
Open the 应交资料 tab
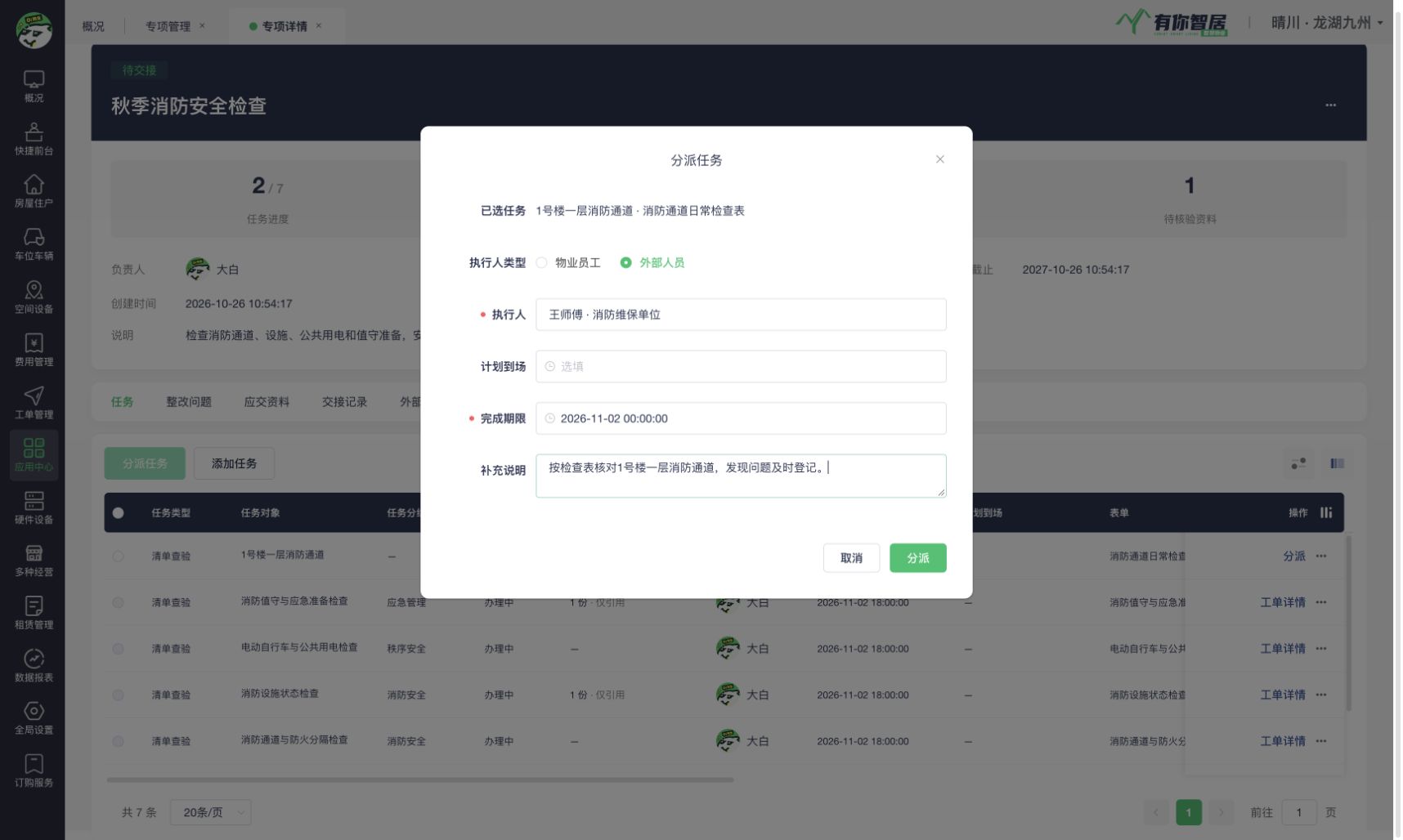pos(267,402)
